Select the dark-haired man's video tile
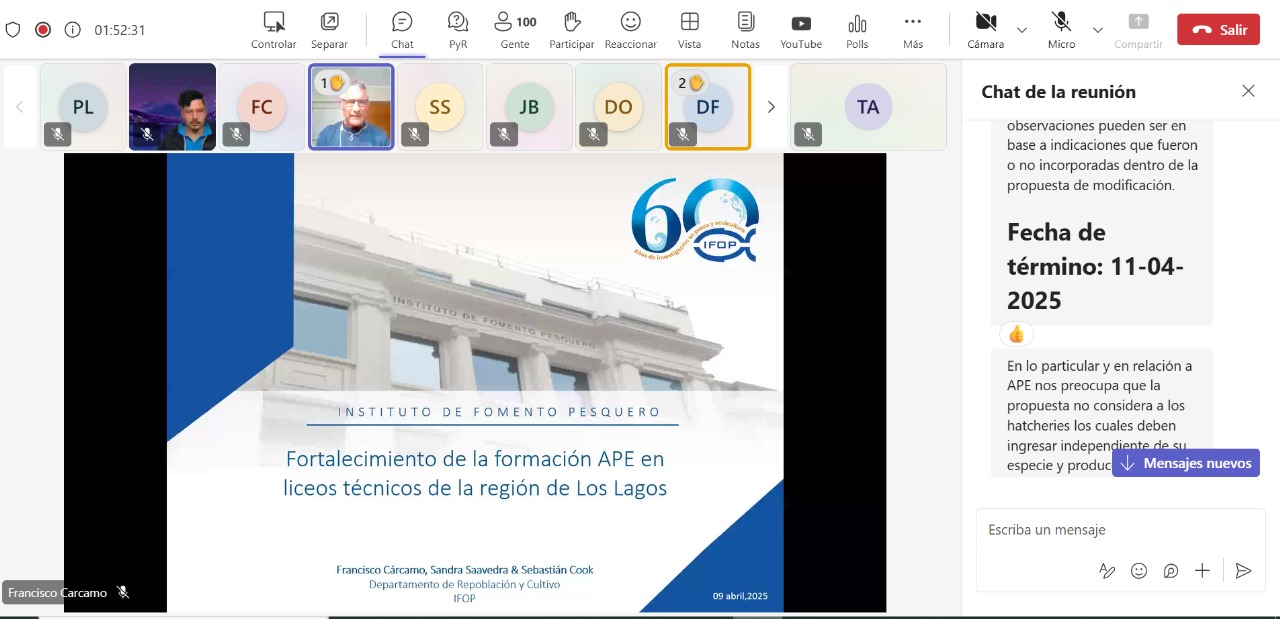The width and height of the screenshot is (1280, 619). point(172,107)
